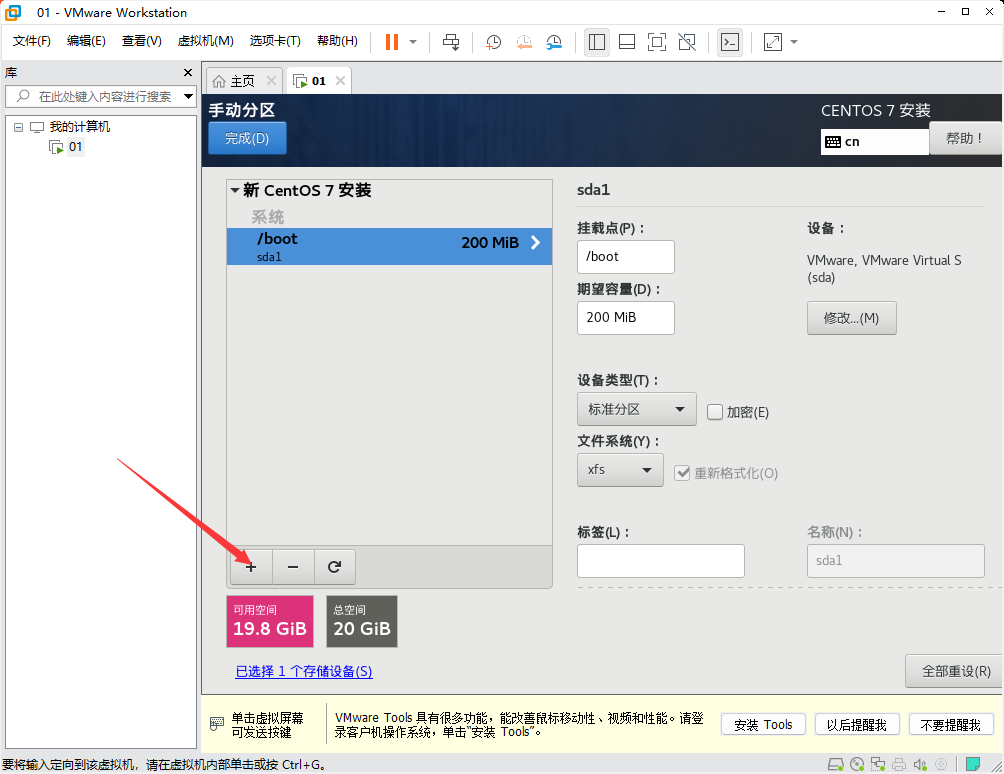
Task: Click the 帮助！ help button
Action: click(964, 138)
